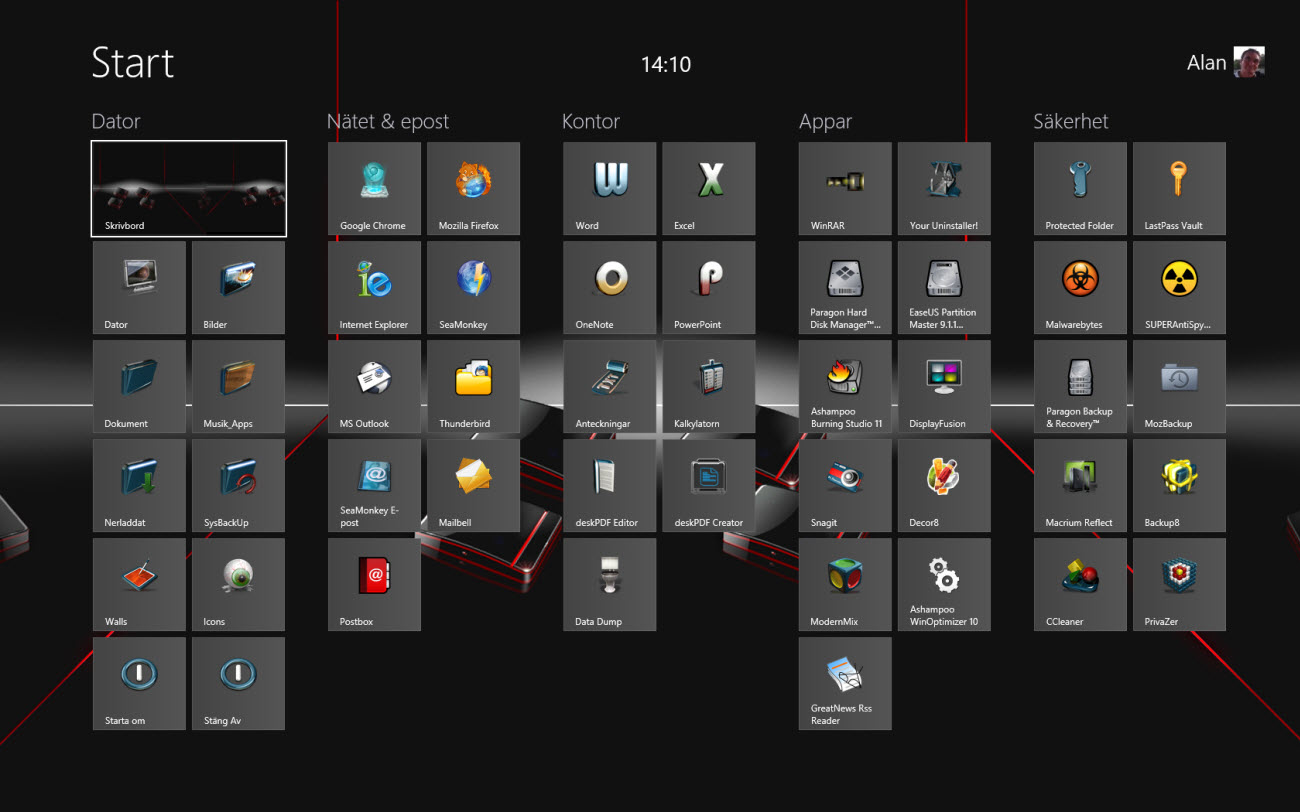
Task: Launch Macrium Reflect
Action: point(1080,485)
